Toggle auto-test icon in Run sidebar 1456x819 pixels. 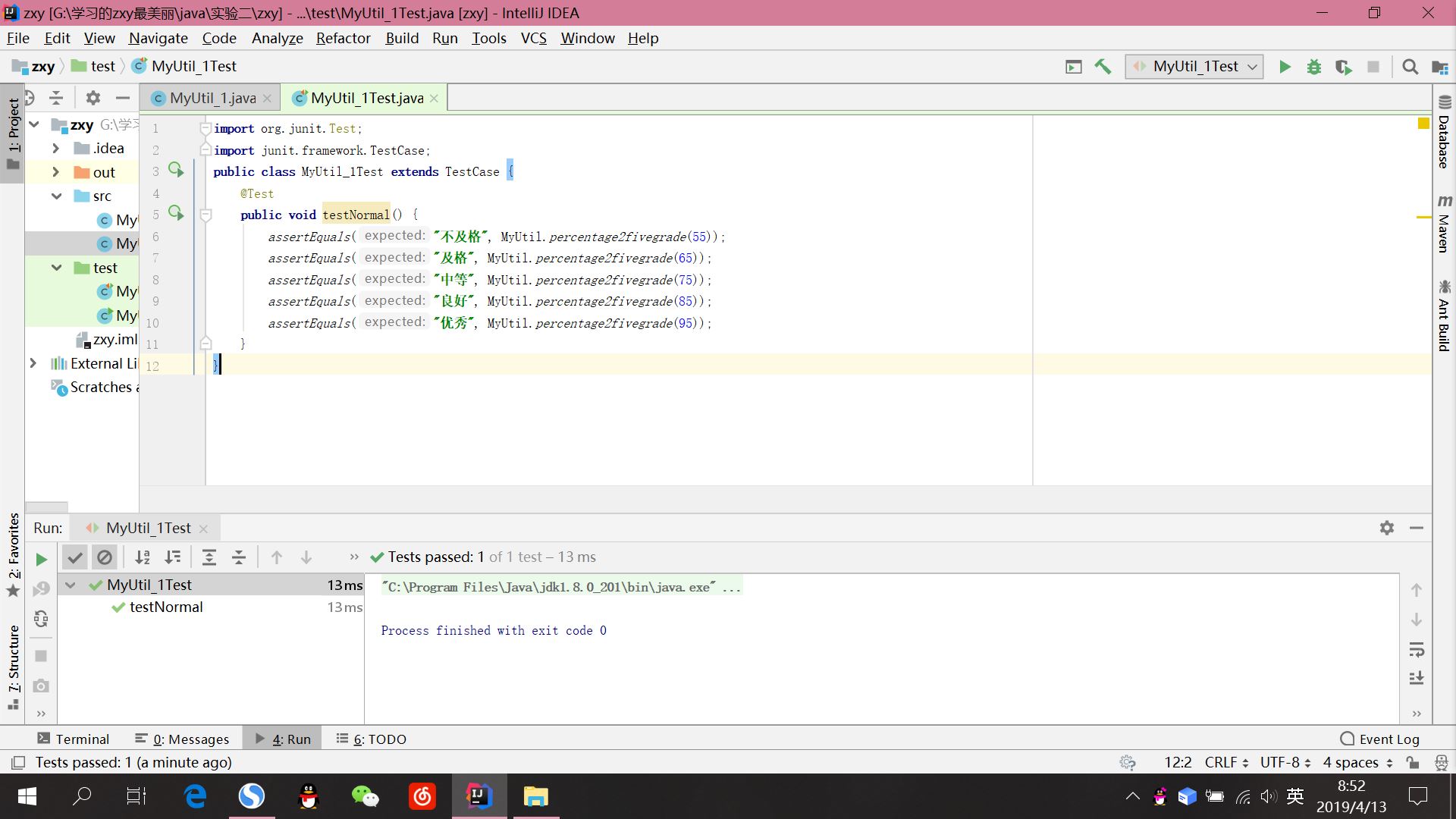pyautogui.click(x=41, y=619)
